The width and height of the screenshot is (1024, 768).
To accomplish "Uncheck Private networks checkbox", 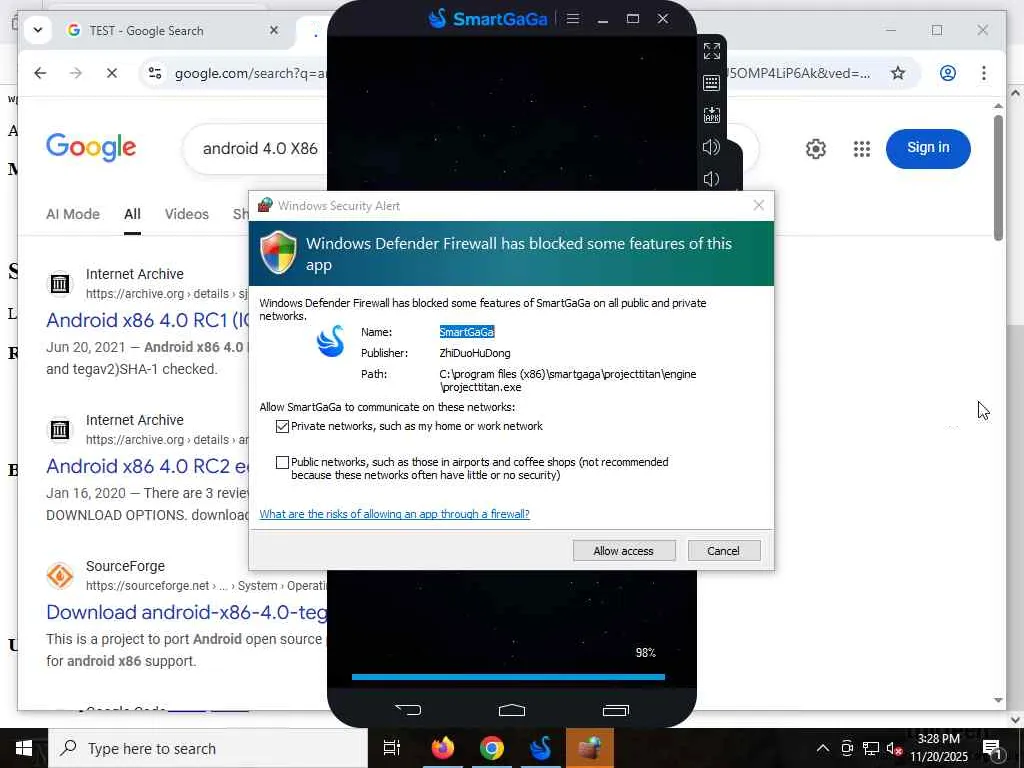I will (x=282, y=426).
